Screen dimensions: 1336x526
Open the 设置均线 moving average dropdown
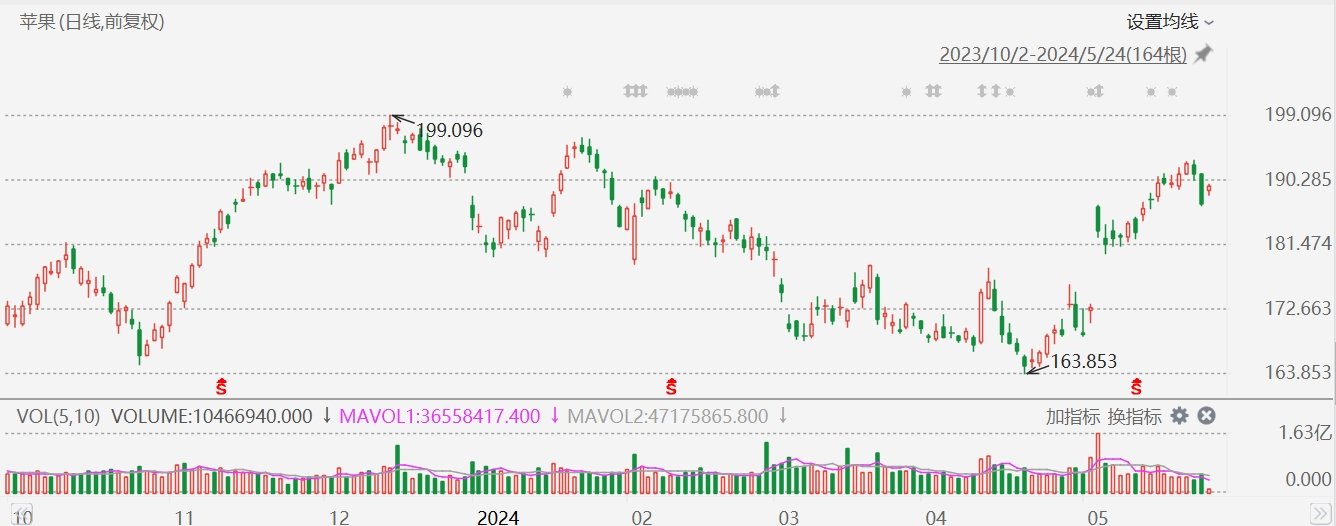tap(1170, 22)
